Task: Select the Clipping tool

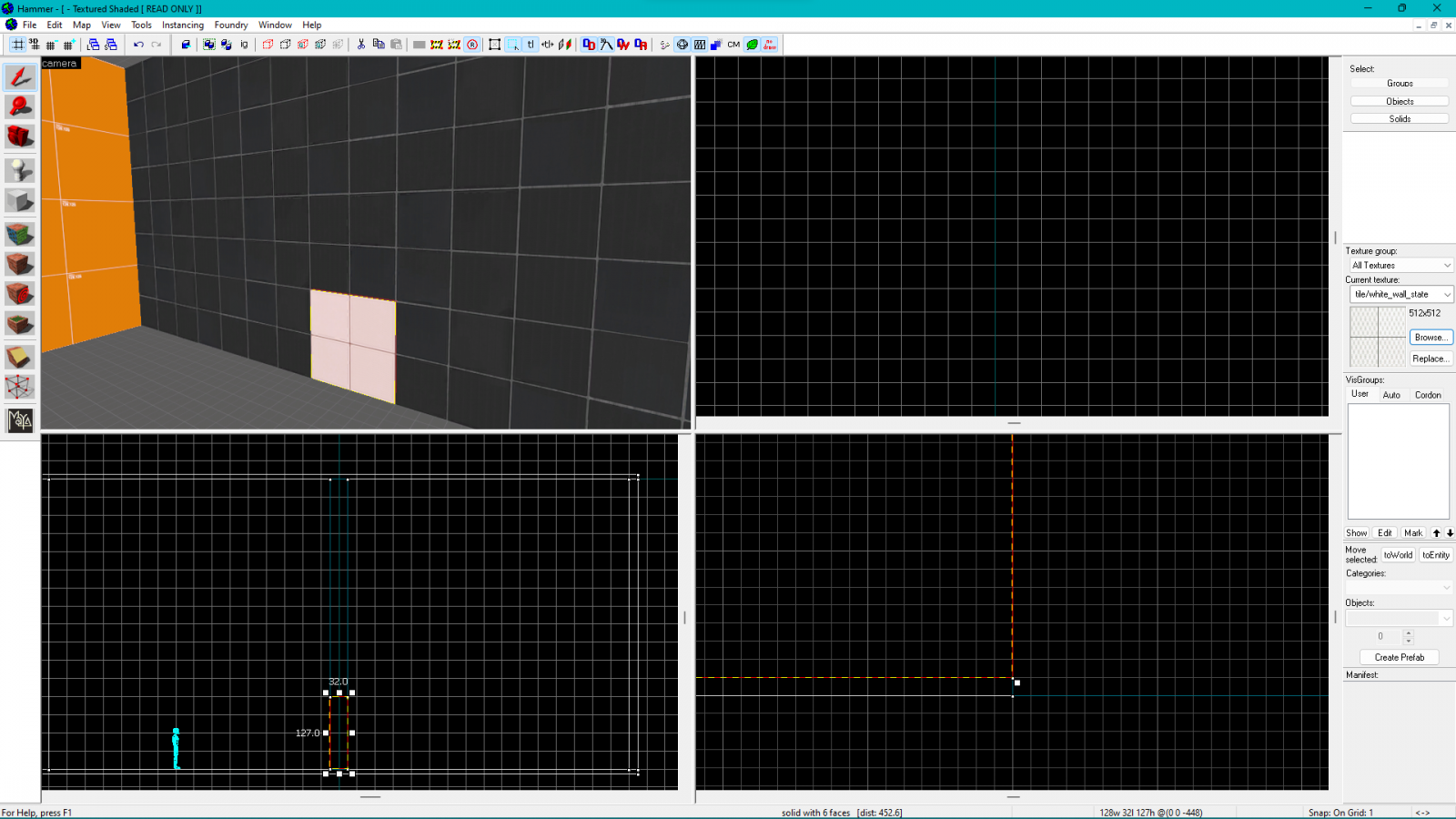Action: [20, 357]
